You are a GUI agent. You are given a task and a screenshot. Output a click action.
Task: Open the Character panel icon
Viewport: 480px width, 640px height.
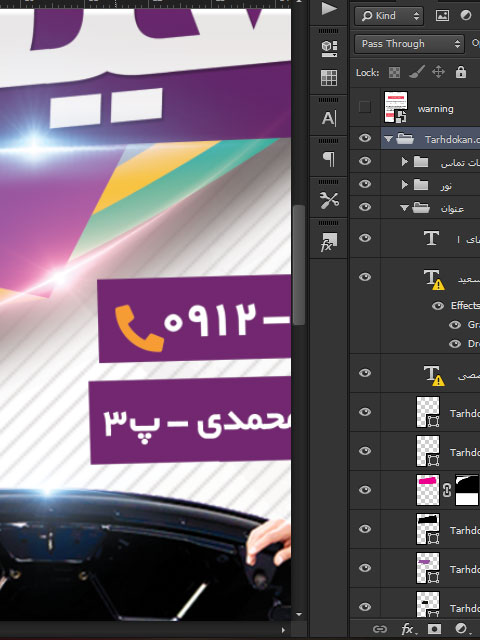[x=329, y=118]
